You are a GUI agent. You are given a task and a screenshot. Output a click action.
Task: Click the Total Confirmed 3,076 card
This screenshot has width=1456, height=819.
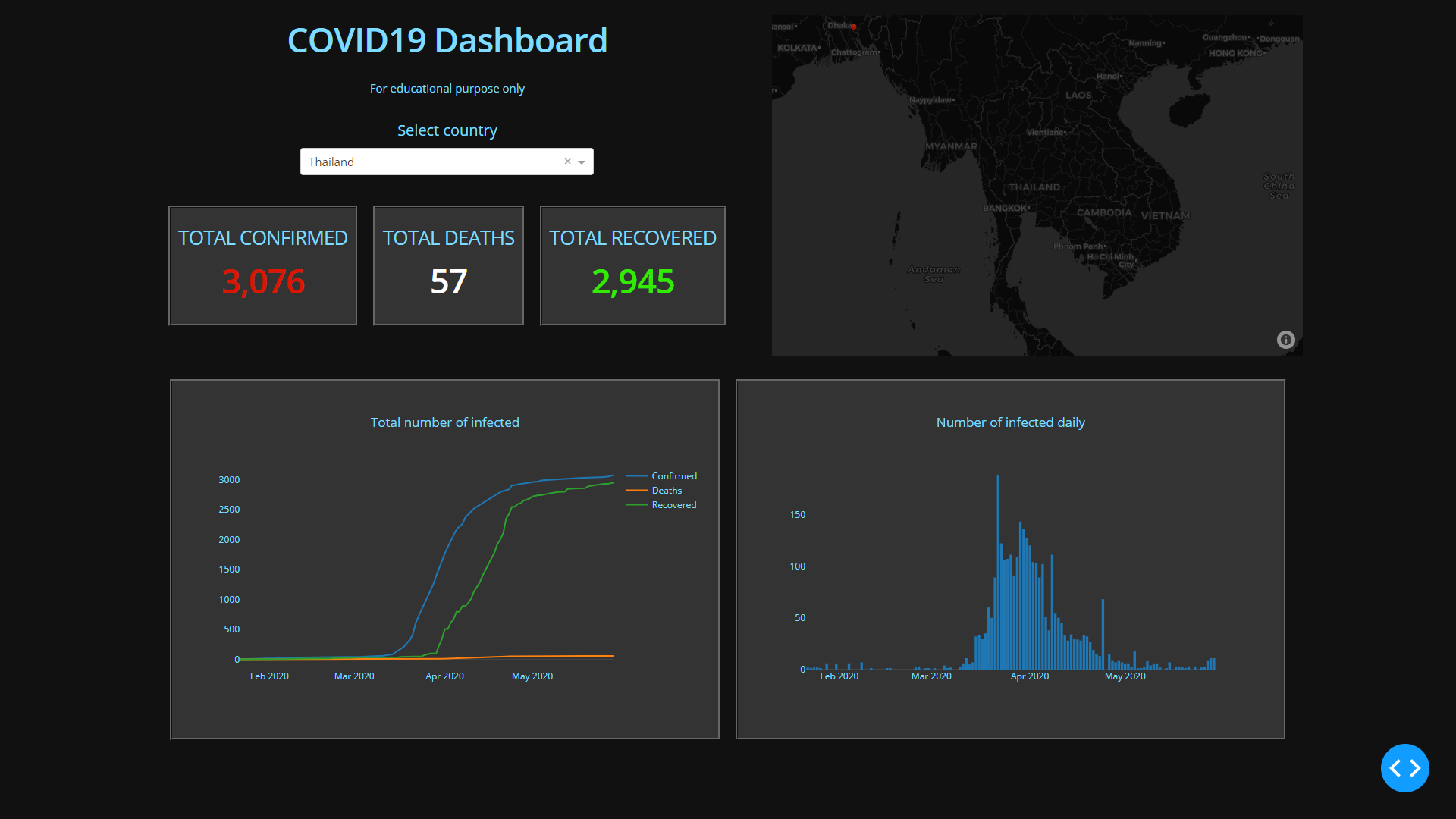(262, 265)
